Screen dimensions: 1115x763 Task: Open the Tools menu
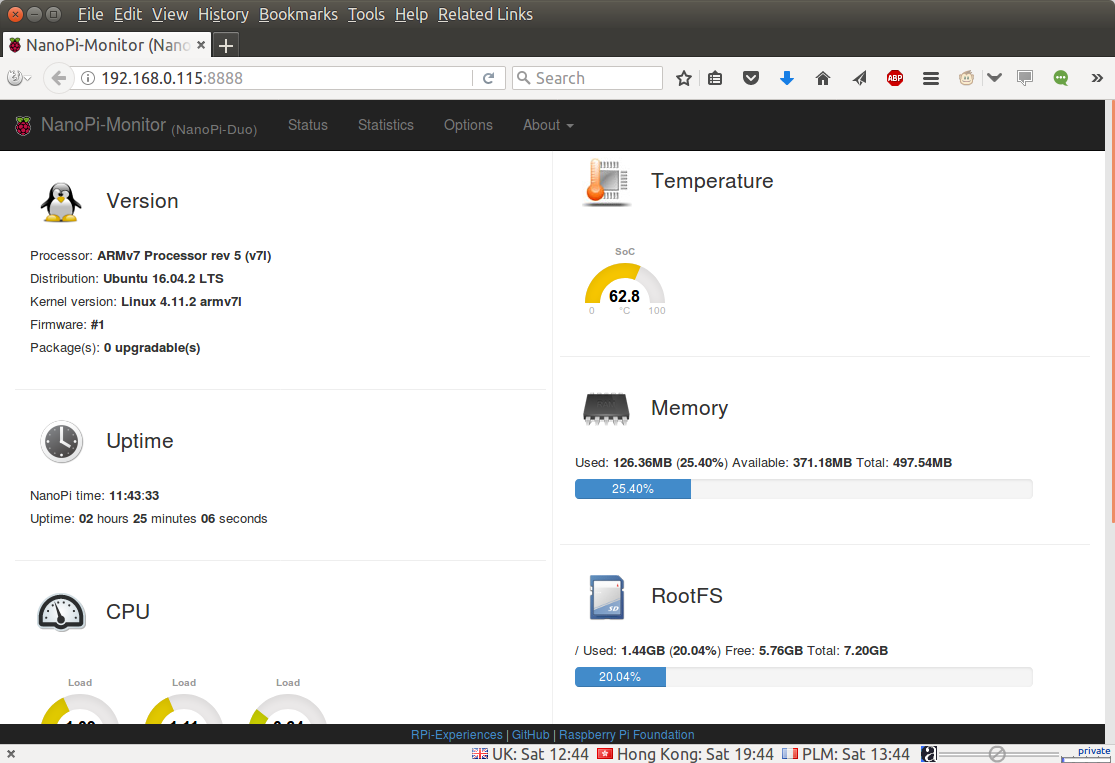[x=366, y=14]
